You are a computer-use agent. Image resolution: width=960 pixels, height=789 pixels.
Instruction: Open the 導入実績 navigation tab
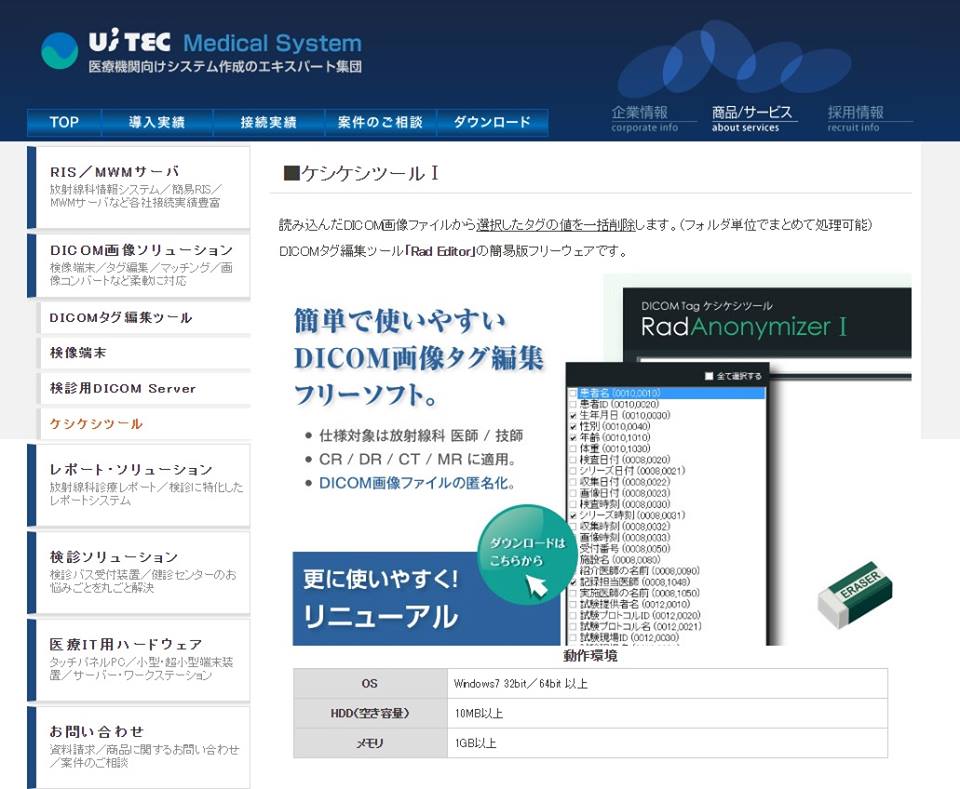(x=157, y=122)
